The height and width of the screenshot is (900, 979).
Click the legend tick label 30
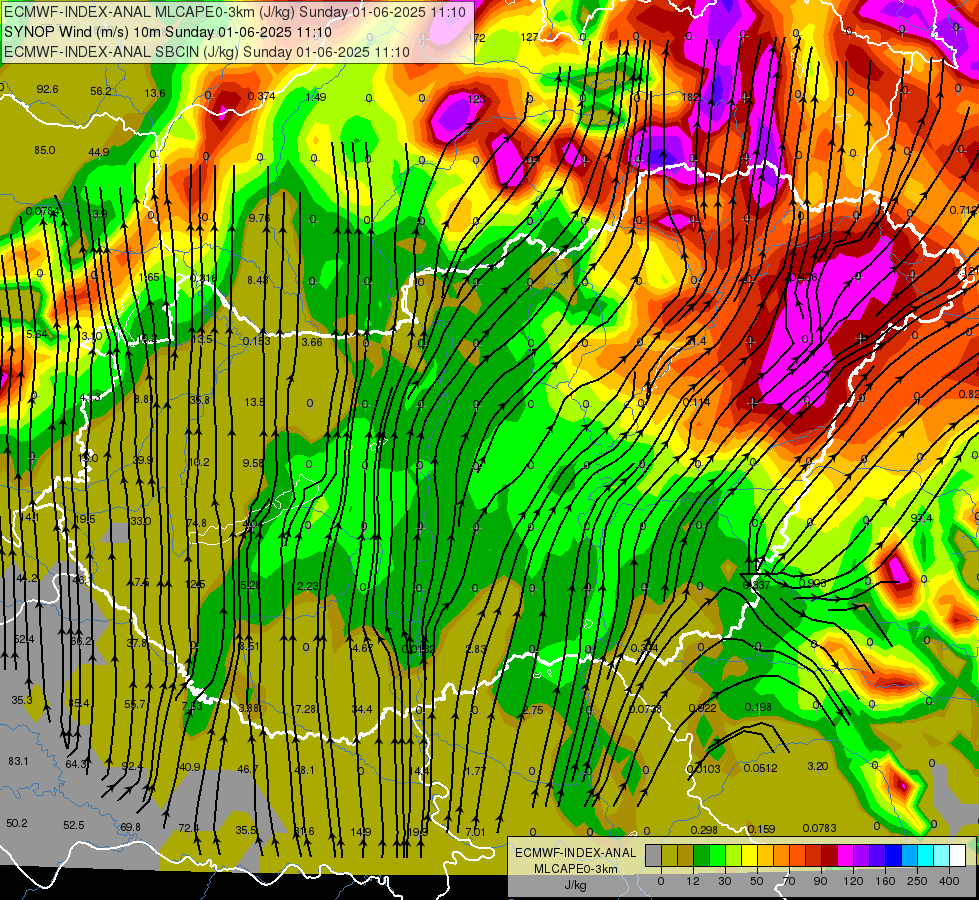click(724, 881)
